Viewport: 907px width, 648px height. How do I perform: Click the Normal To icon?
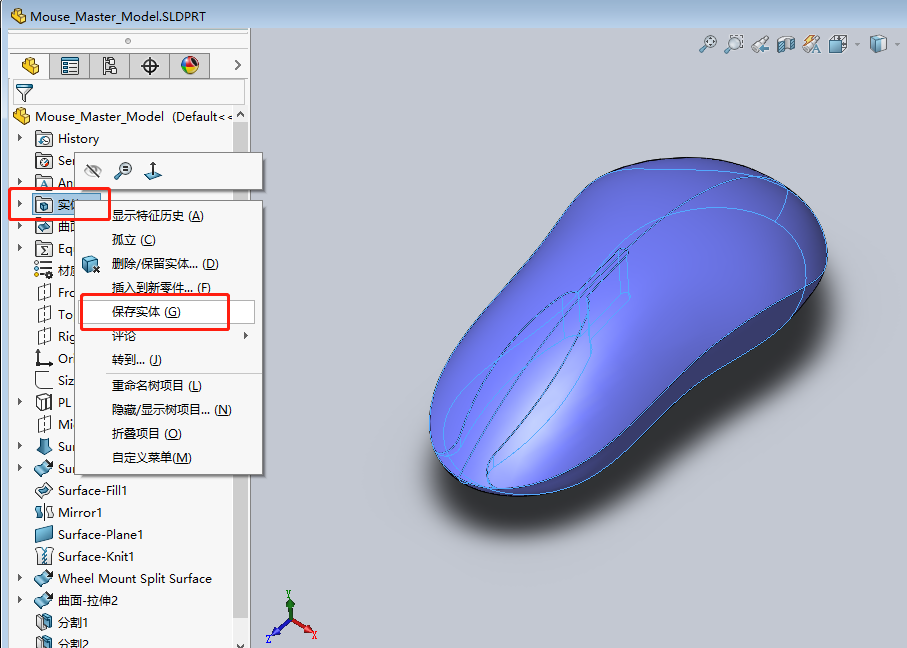click(x=153, y=171)
